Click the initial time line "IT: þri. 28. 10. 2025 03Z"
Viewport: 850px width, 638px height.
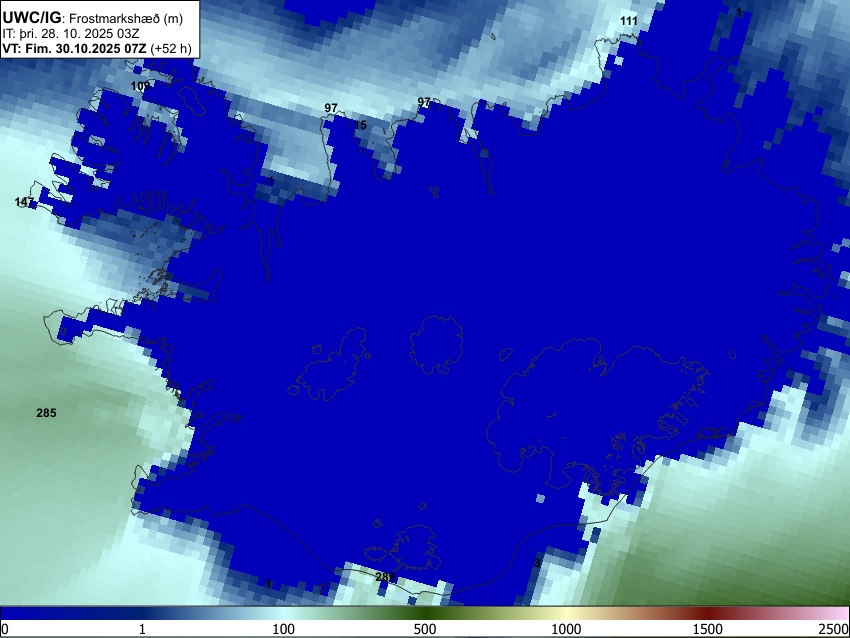[x=70, y=34]
